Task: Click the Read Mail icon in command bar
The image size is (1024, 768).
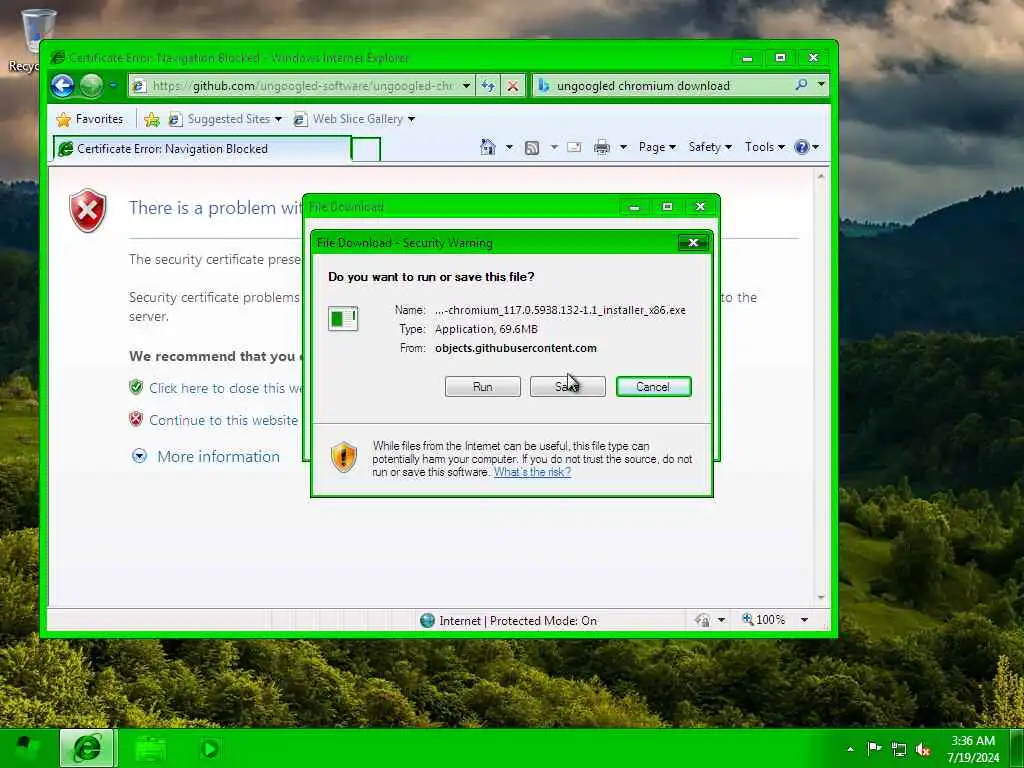Action: (574, 147)
